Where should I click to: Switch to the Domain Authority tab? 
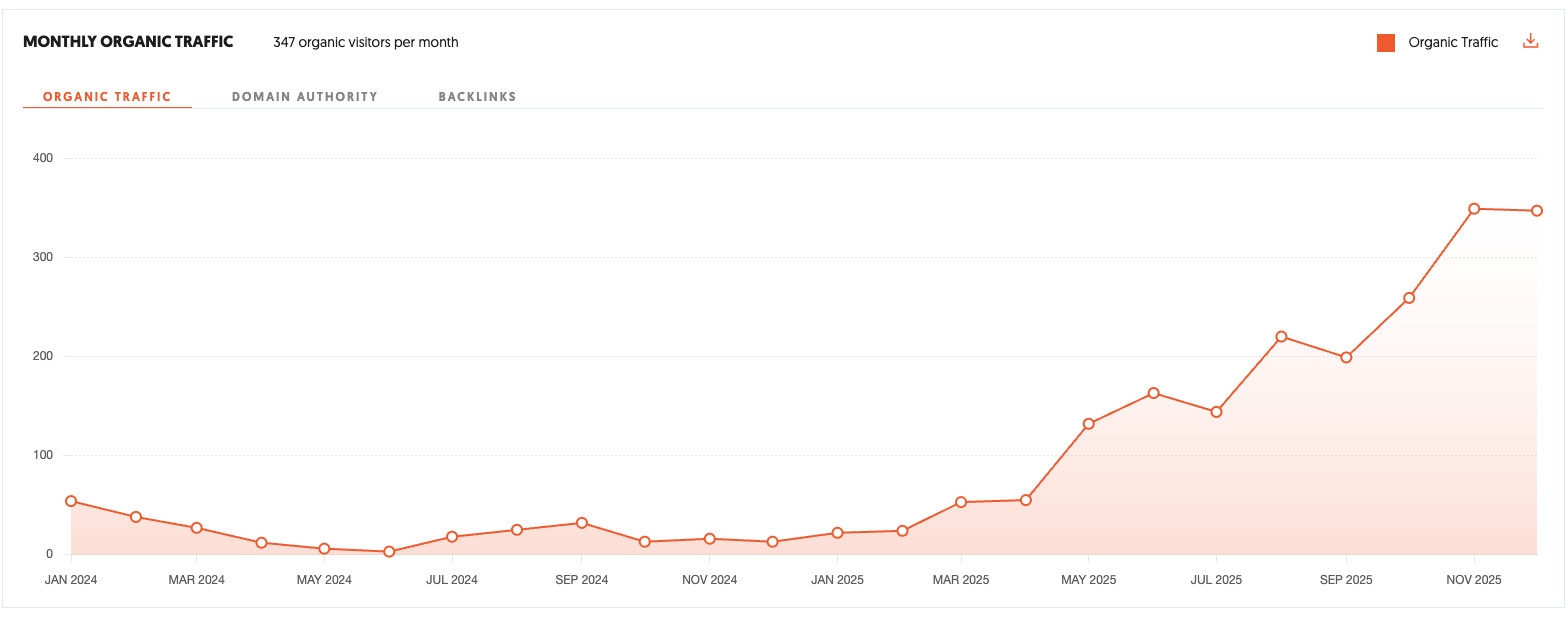pos(305,96)
